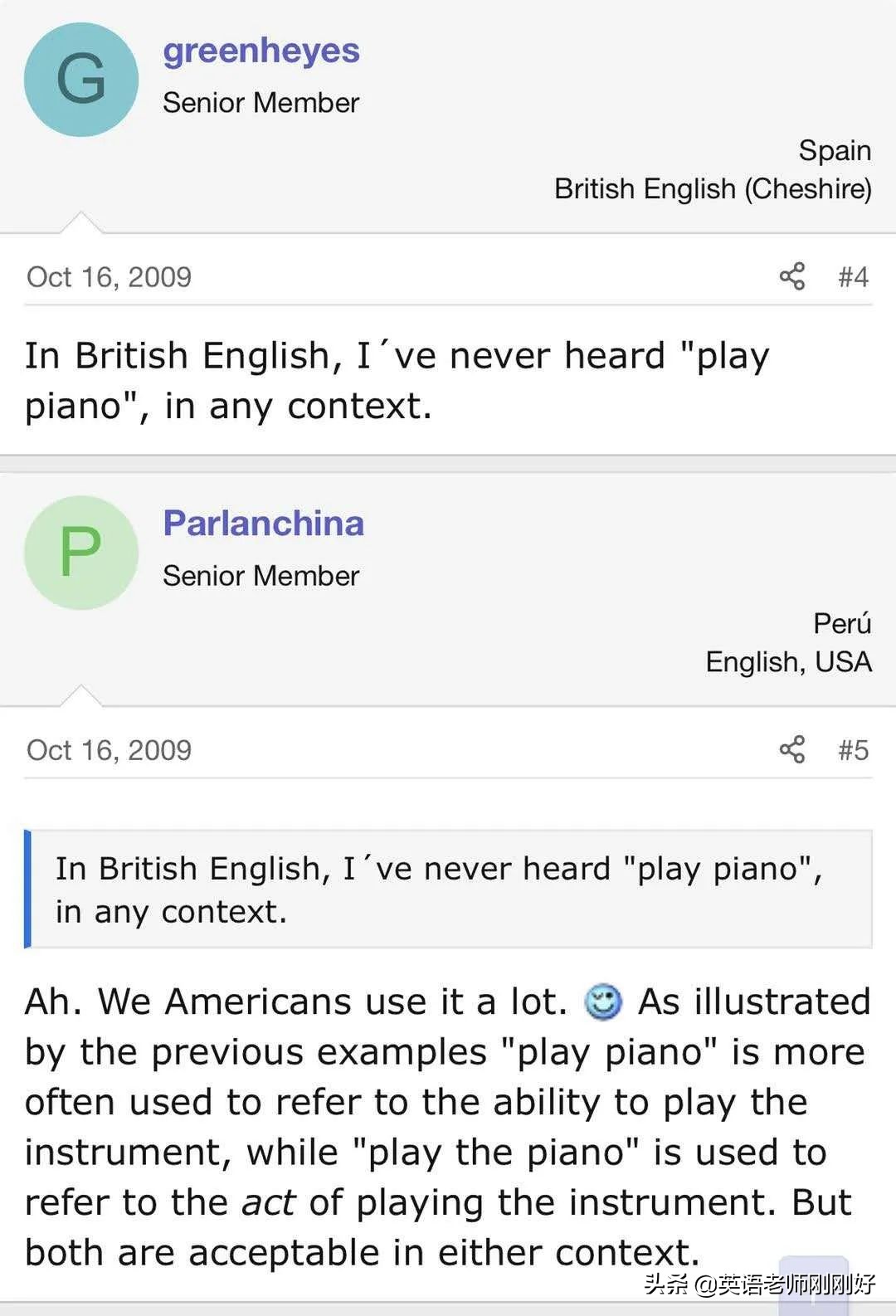The height and width of the screenshot is (1316, 896).
Task: Open the Parlanchina user profile link
Action: click(263, 524)
